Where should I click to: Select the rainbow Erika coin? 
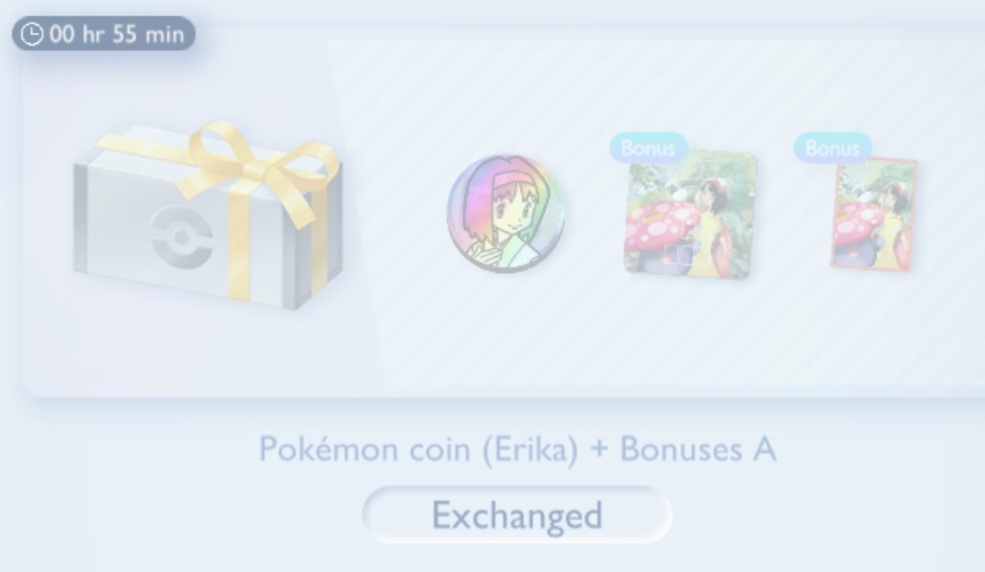(506, 213)
